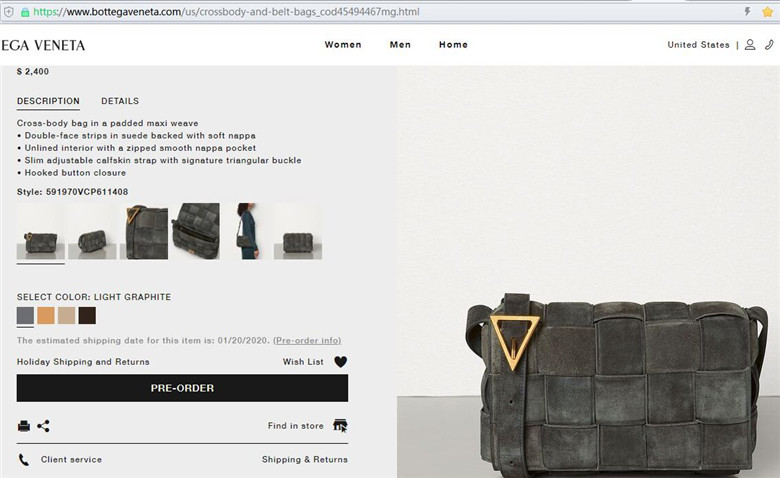This screenshot has height=478, width=780.
Task: Open the Pre-order info link
Action: click(x=307, y=341)
